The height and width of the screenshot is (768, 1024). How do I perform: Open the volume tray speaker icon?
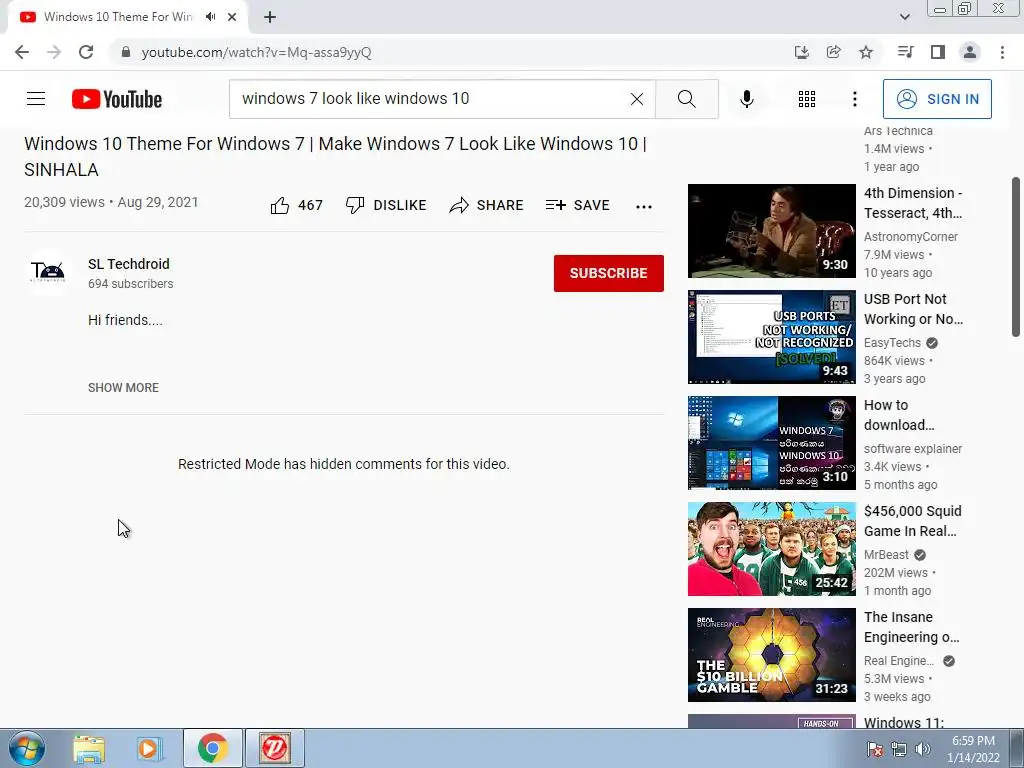tap(923, 749)
